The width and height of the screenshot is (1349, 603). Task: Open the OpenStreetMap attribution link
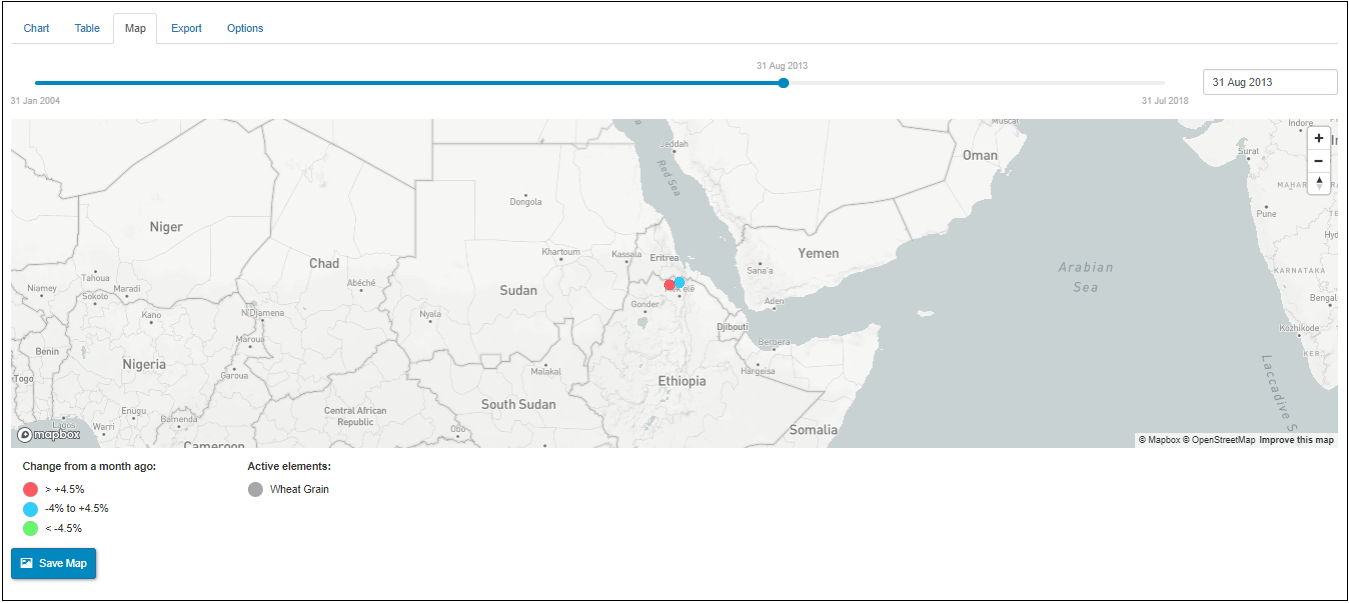coord(1219,440)
